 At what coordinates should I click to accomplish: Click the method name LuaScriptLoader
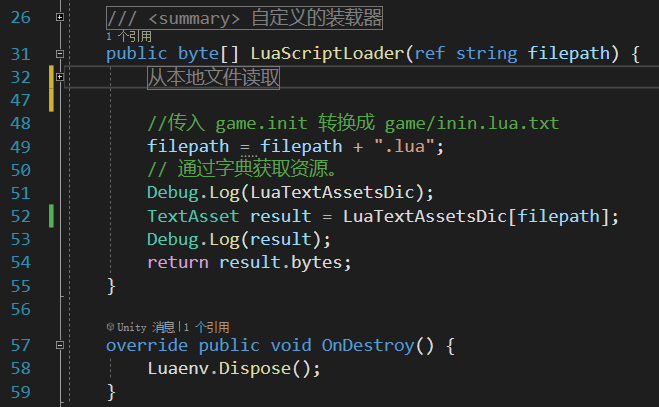[327, 53]
